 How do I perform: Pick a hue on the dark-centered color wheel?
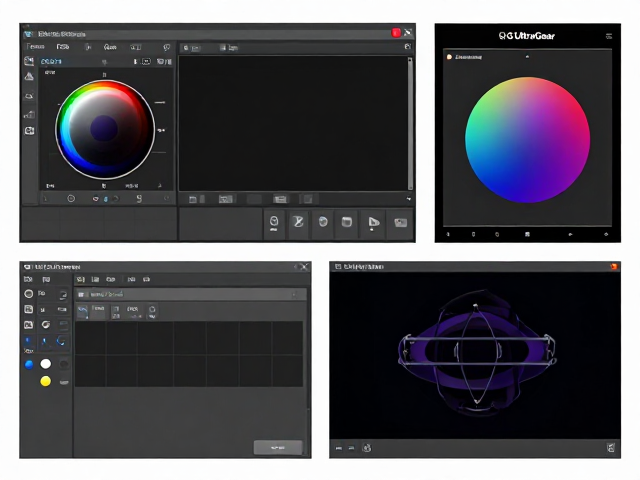coord(105,129)
